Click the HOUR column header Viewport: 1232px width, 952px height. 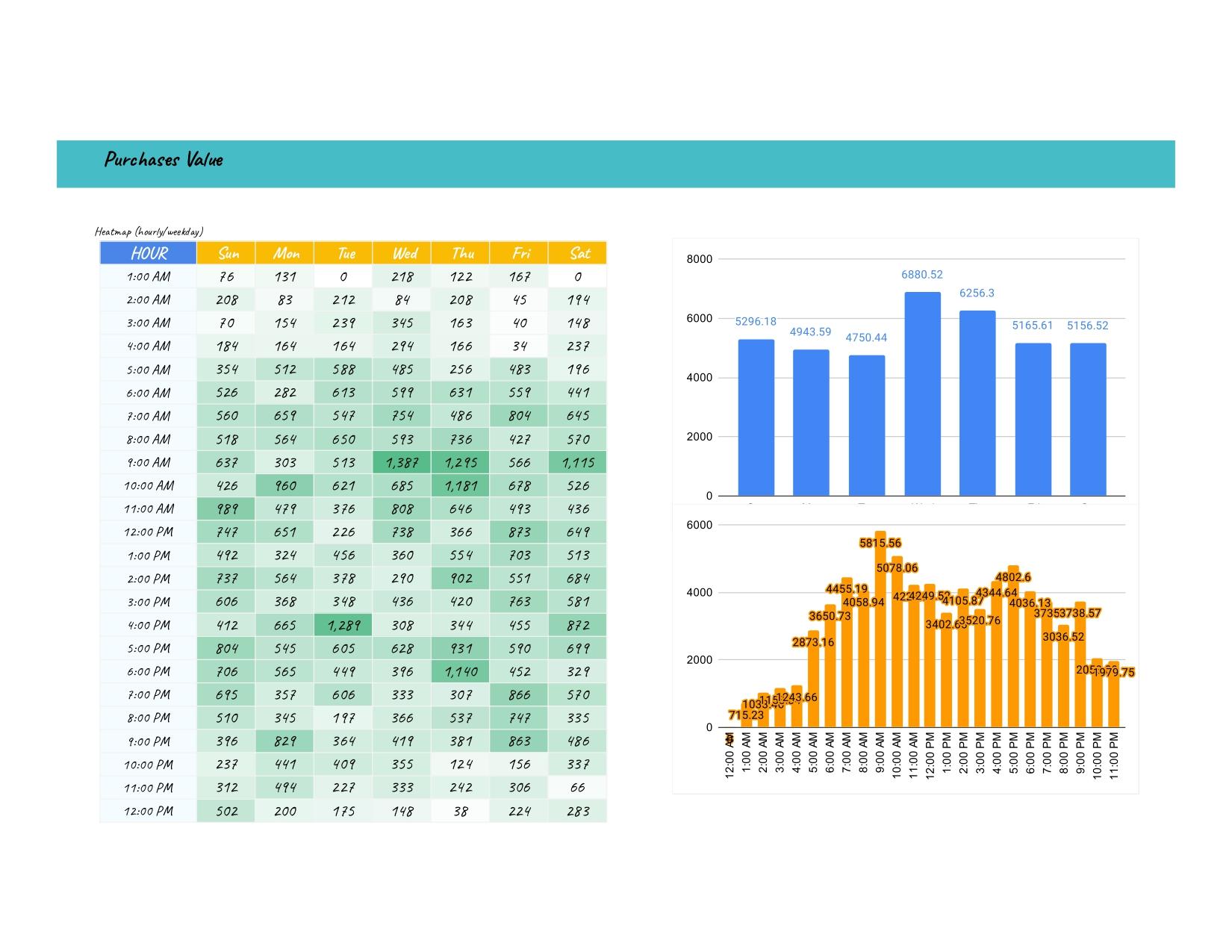pos(149,253)
